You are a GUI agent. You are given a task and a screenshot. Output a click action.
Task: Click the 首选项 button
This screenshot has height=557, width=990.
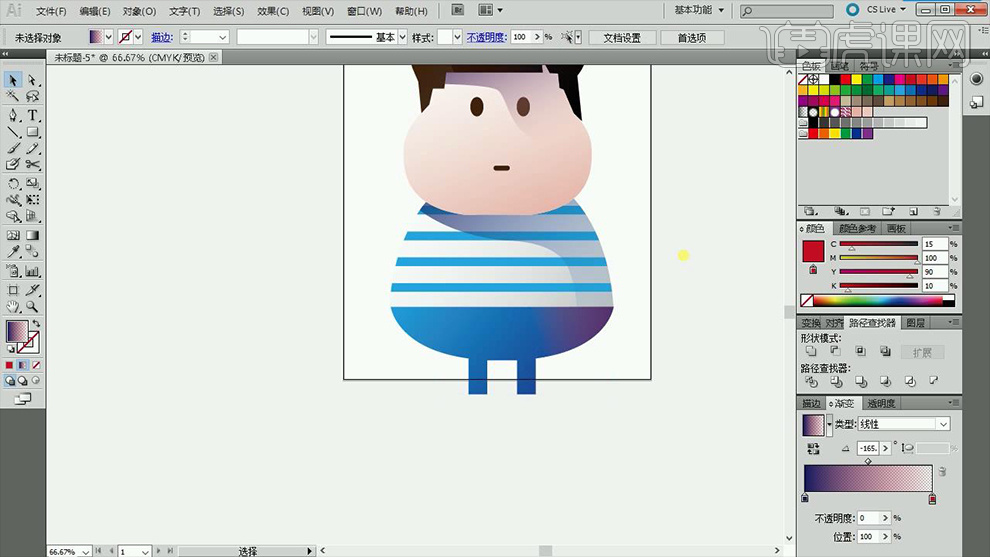click(691, 38)
